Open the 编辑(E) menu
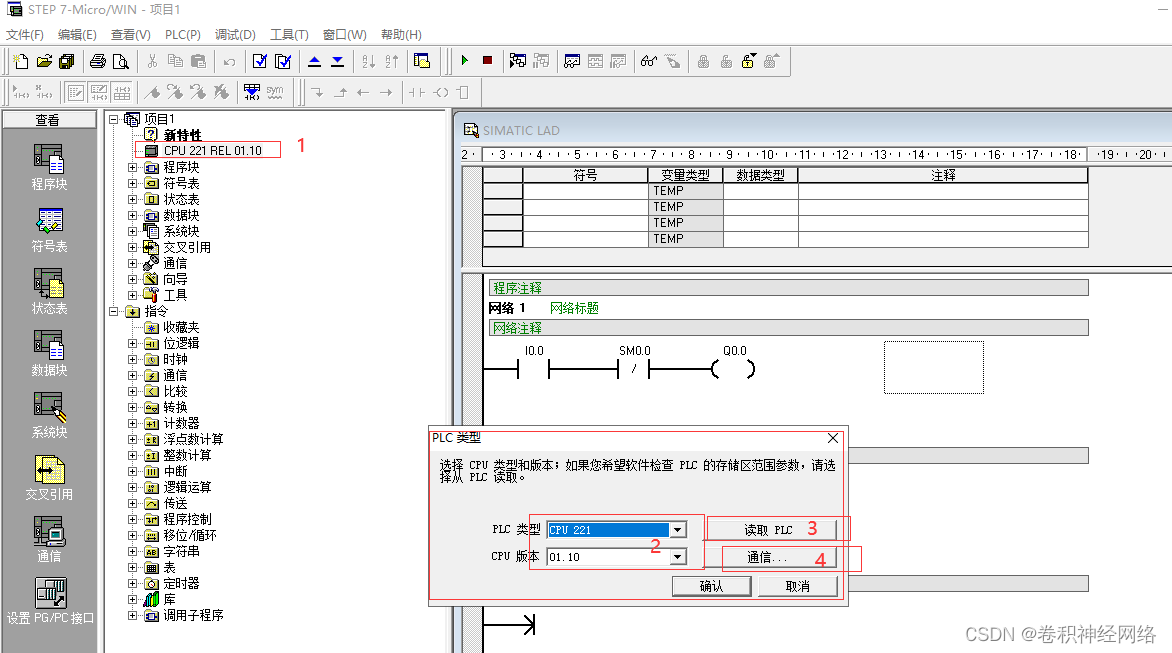The width and height of the screenshot is (1172, 653). tap(77, 34)
